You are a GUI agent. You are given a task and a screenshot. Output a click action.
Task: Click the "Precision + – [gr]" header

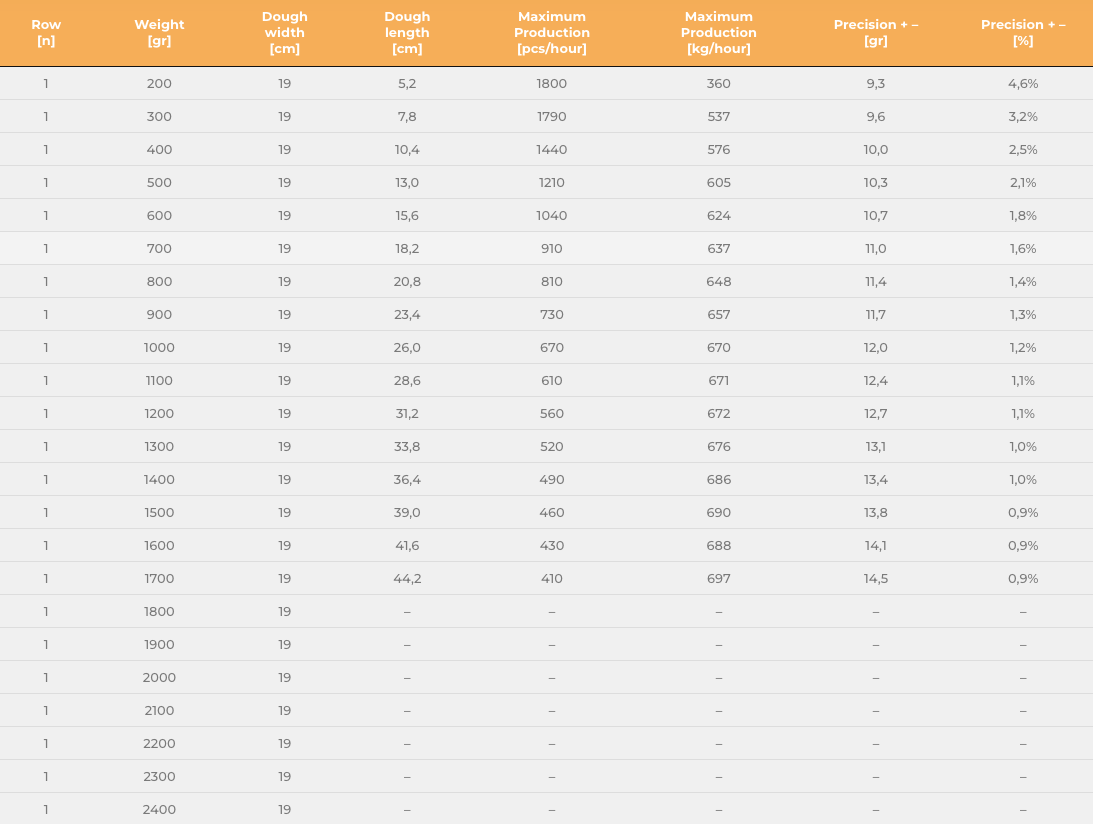(x=876, y=33)
